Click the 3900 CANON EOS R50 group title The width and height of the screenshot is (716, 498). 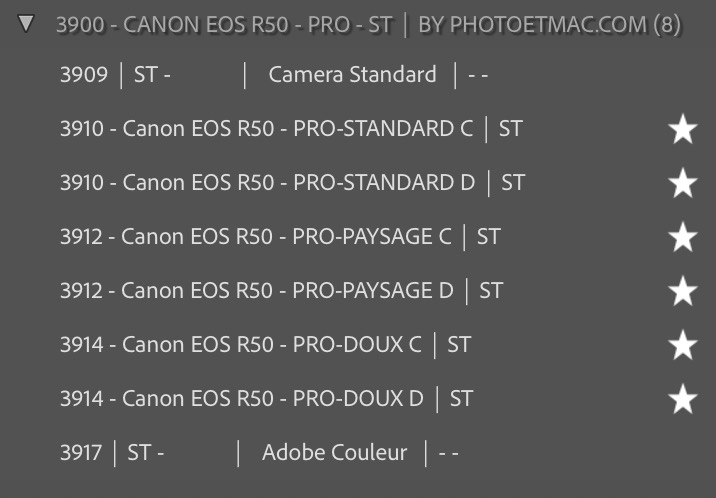point(223,25)
